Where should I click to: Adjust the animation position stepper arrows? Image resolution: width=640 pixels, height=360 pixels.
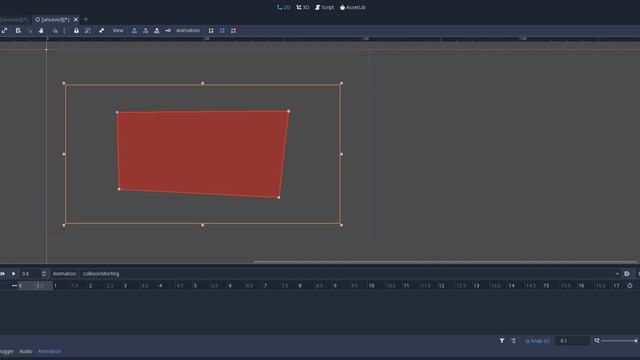tap(44, 274)
